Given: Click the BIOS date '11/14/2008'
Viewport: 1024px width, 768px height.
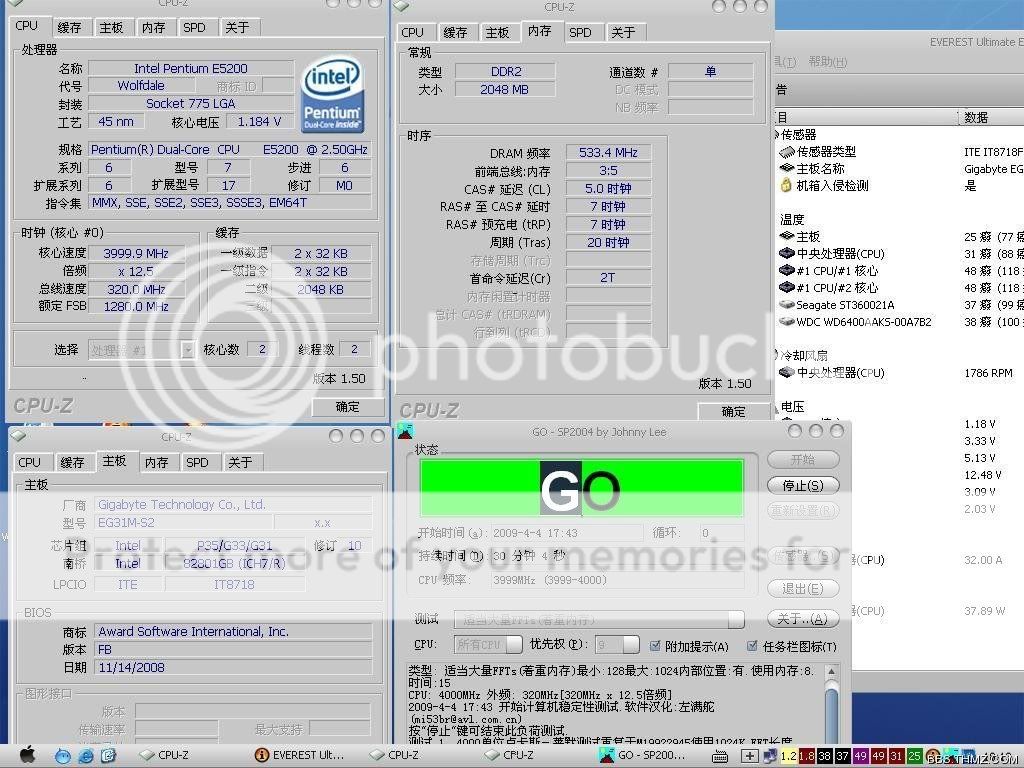Looking at the screenshot, I should pos(232,667).
